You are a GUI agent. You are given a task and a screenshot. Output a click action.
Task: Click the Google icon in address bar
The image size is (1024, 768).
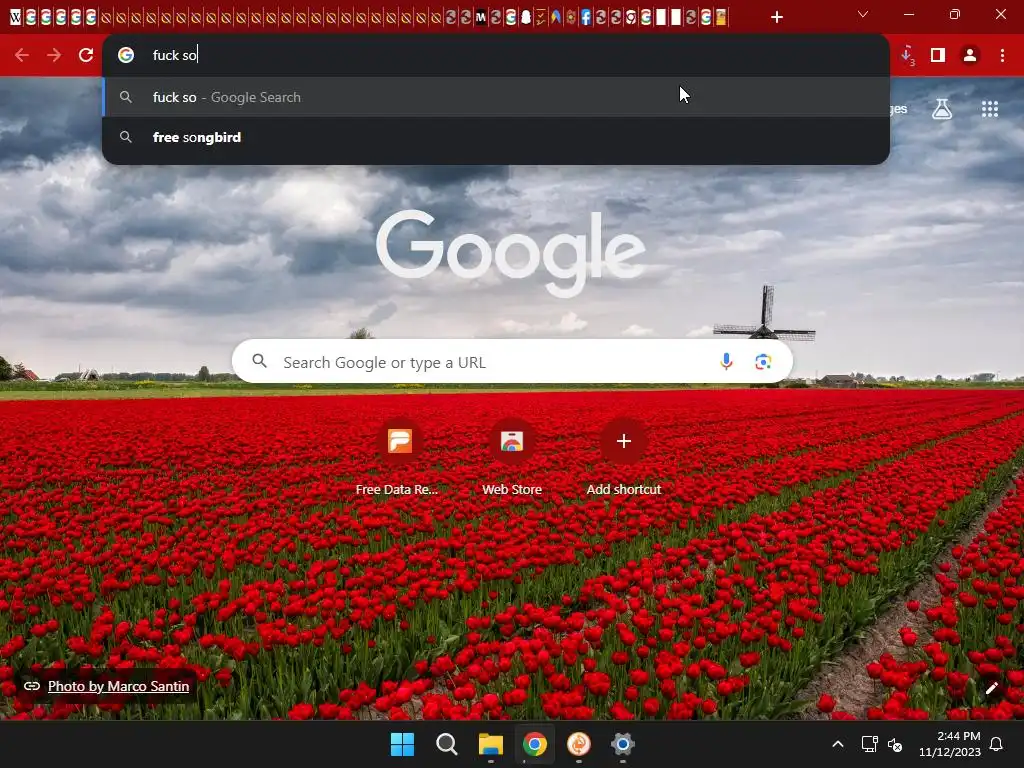click(126, 55)
